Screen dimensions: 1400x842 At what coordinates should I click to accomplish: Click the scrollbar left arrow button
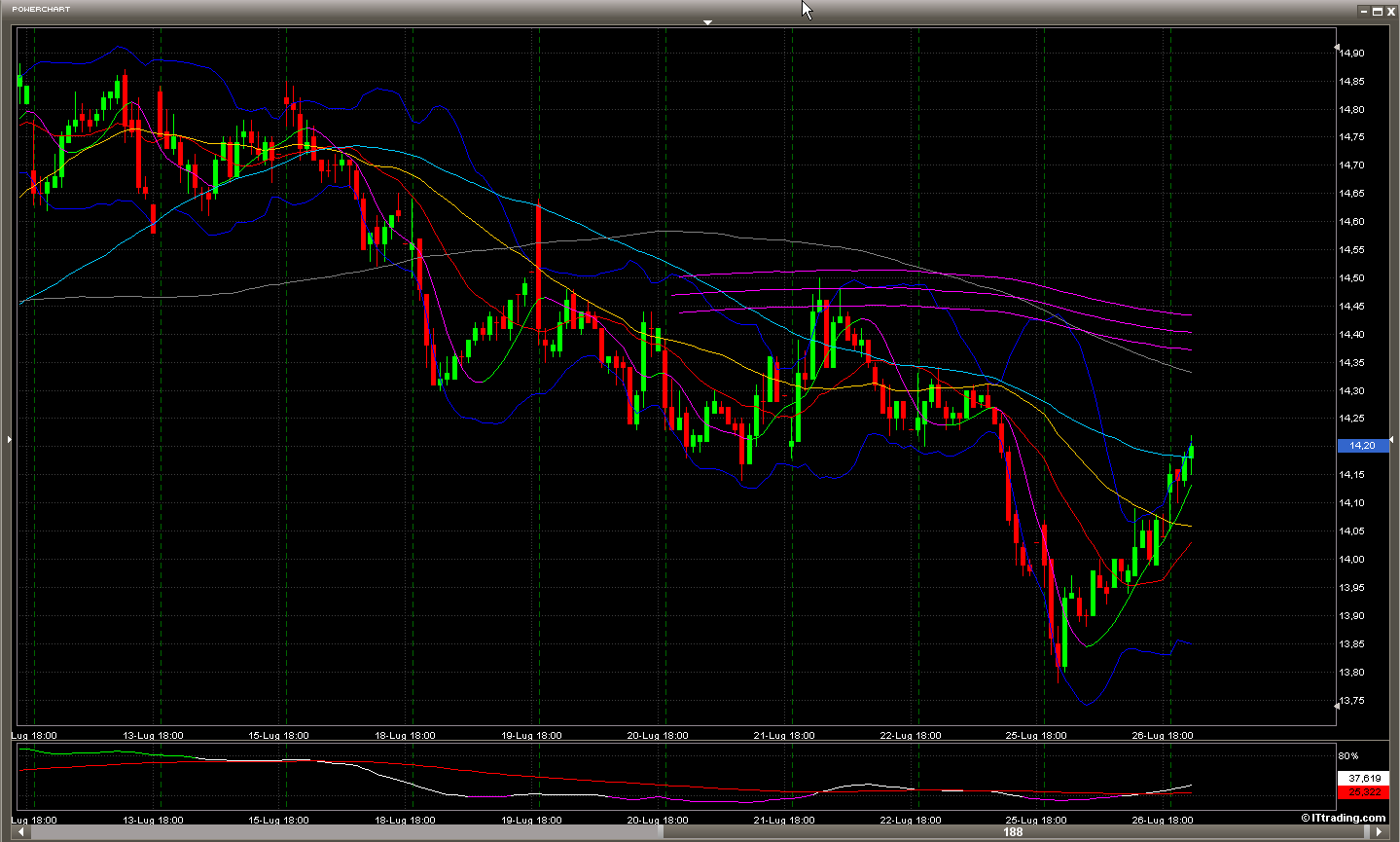tap(21, 832)
